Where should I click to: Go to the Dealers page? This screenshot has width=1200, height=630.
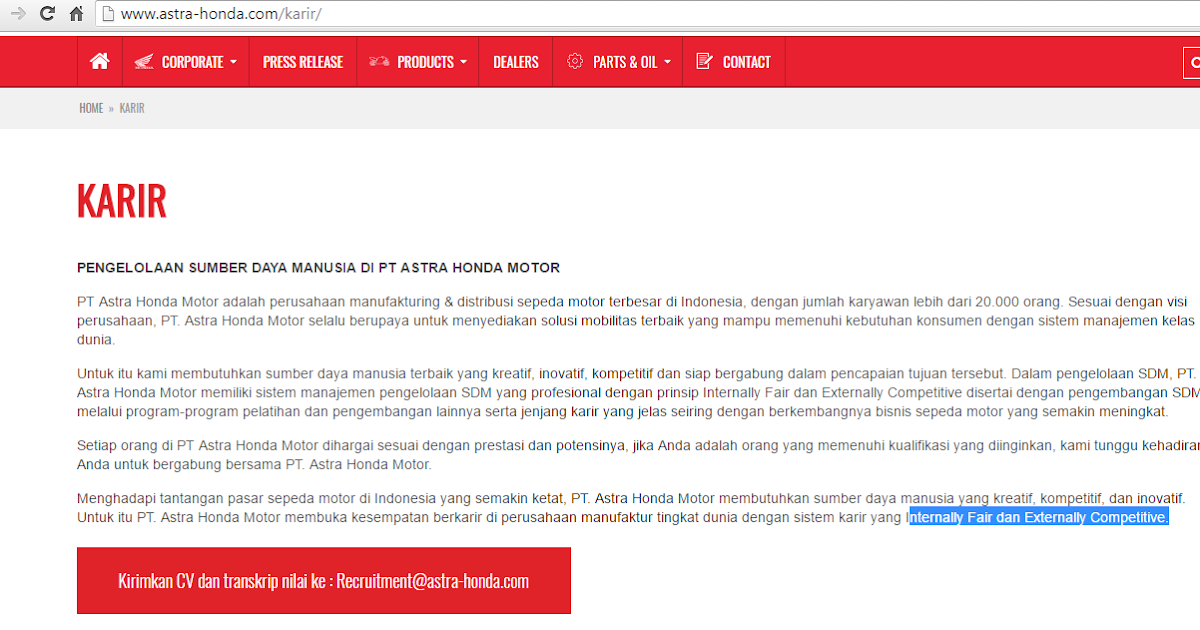tap(516, 62)
